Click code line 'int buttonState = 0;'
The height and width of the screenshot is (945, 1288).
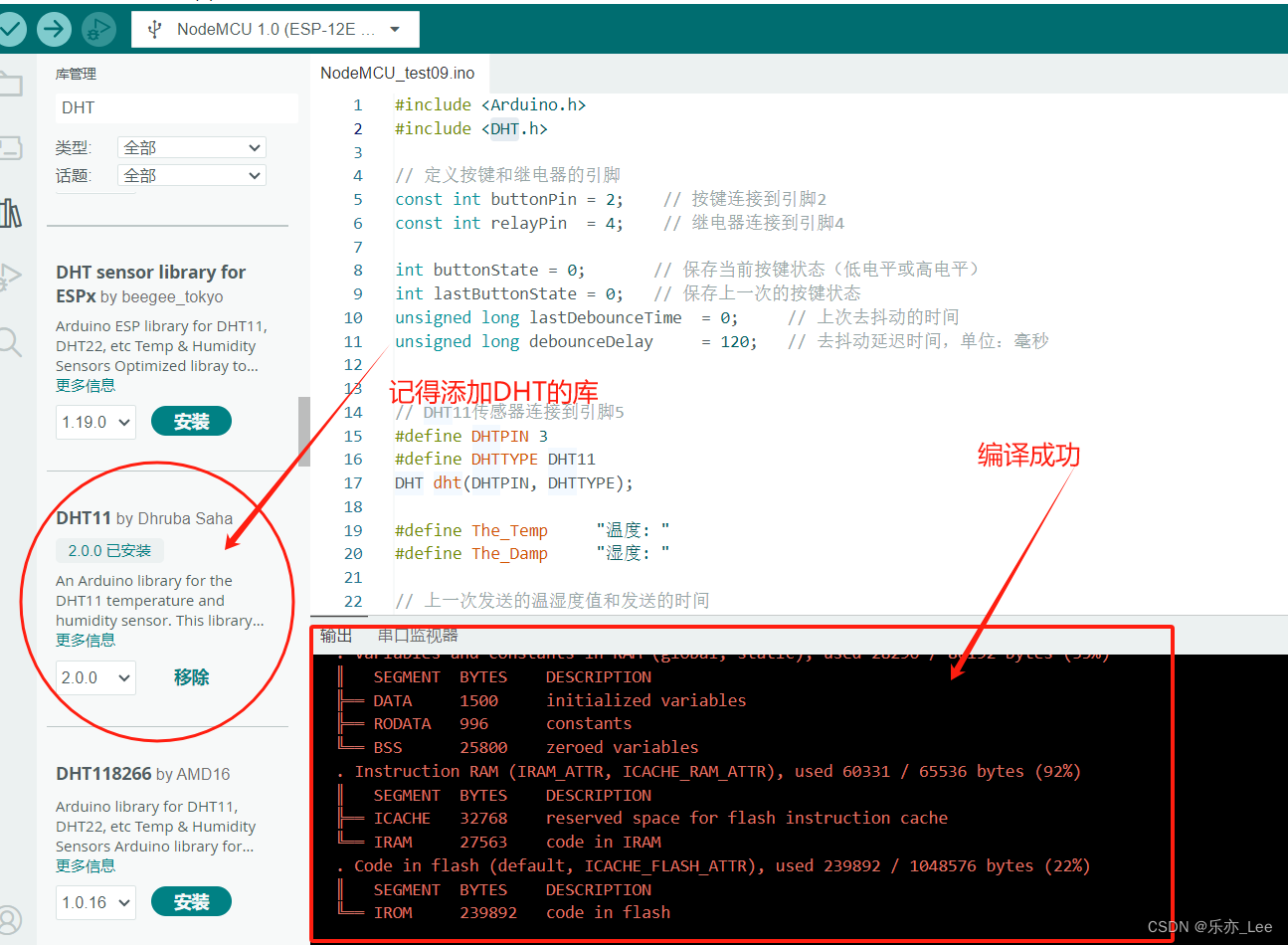(x=489, y=270)
